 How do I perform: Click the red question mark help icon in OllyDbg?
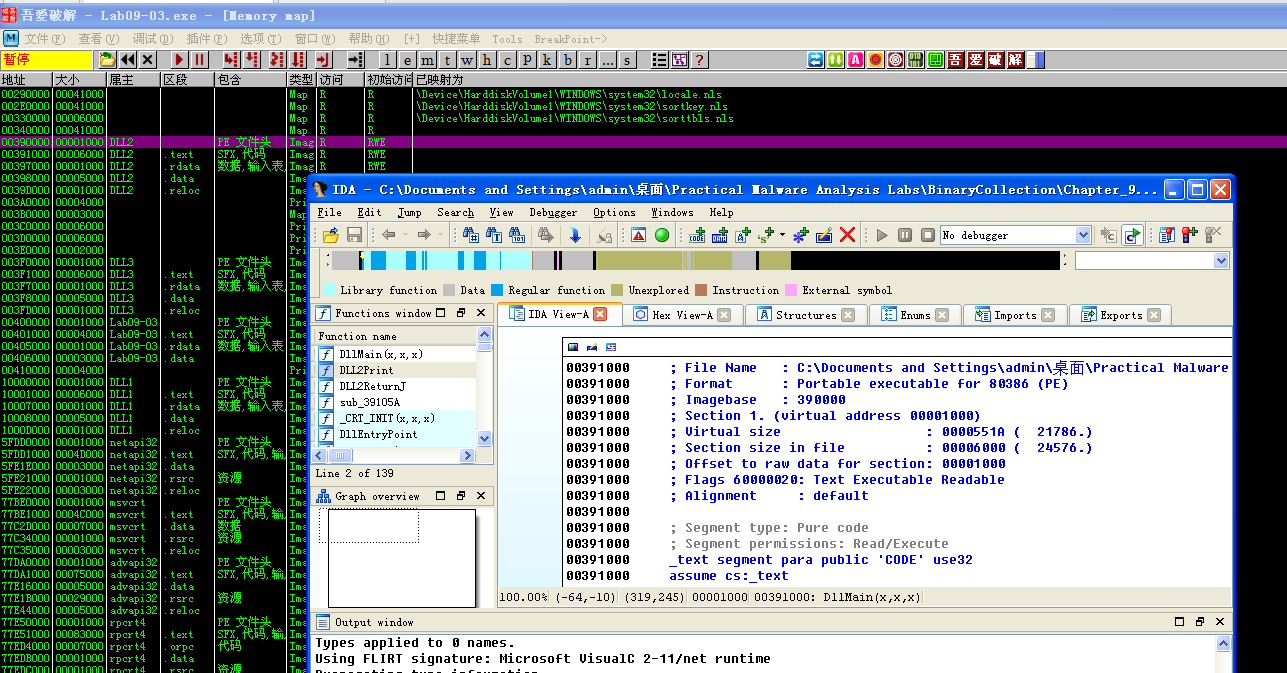pyautogui.click(x=699, y=60)
